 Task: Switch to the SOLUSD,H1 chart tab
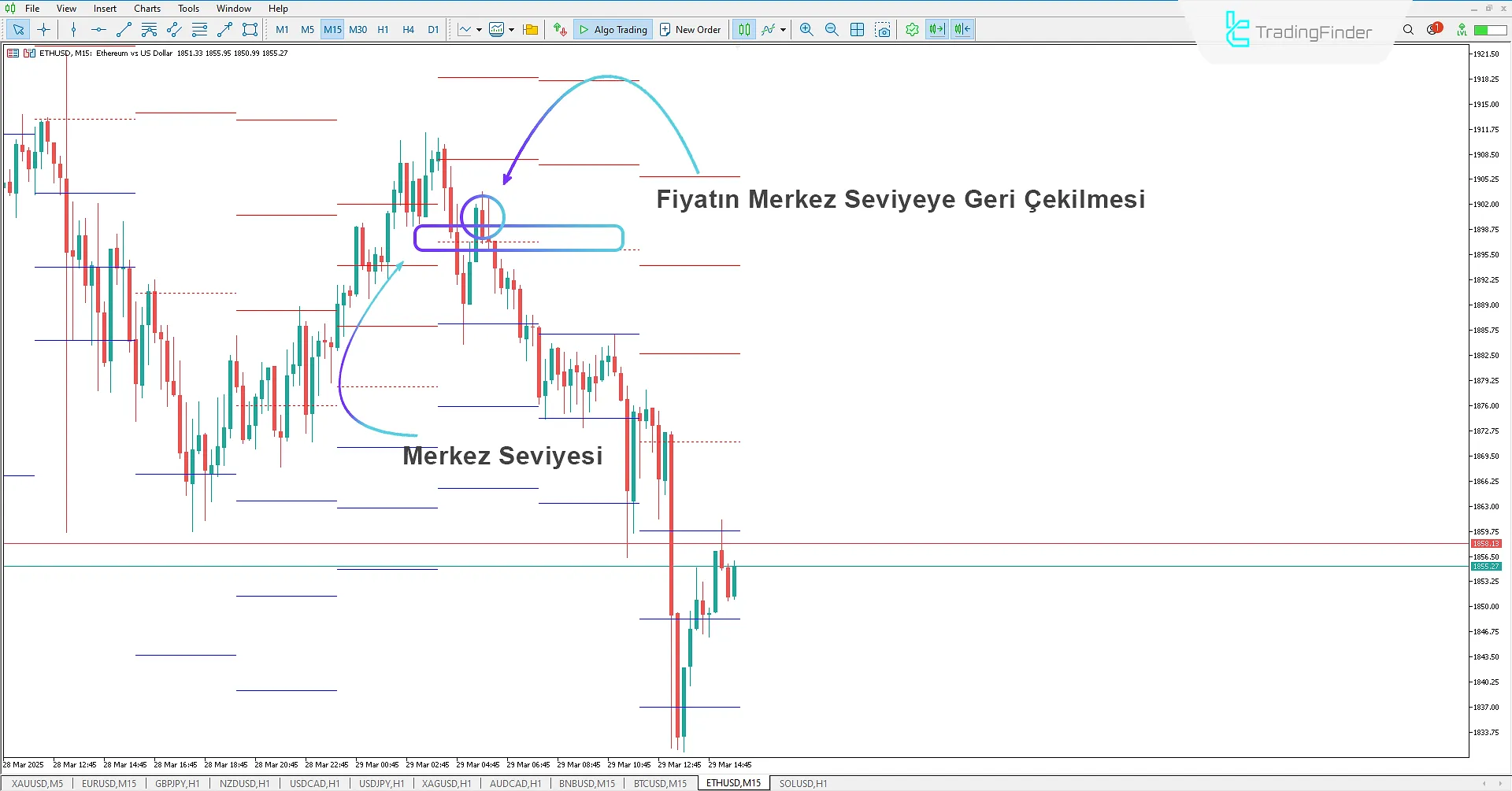click(803, 783)
